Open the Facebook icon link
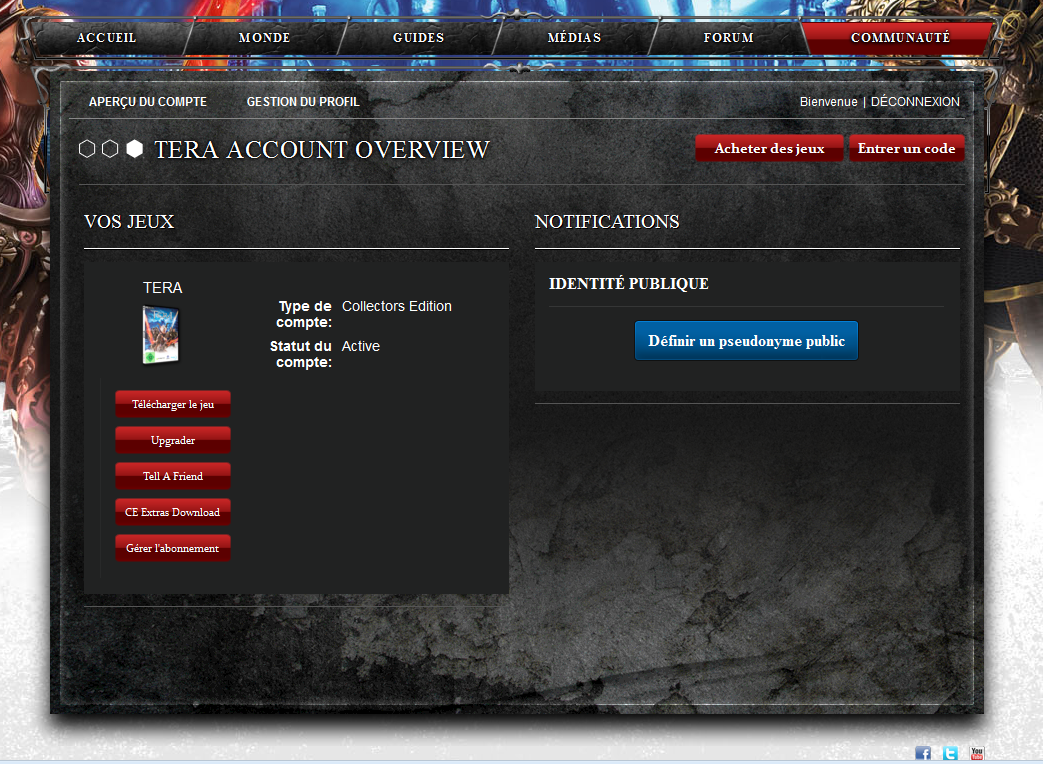Viewport: 1043px width, 764px height. point(923,753)
